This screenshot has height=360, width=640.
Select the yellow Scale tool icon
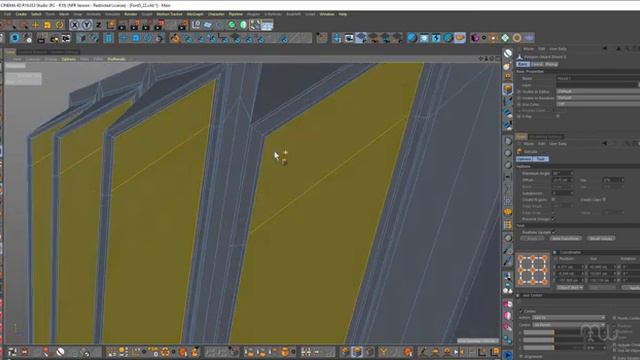pos(47,25)
